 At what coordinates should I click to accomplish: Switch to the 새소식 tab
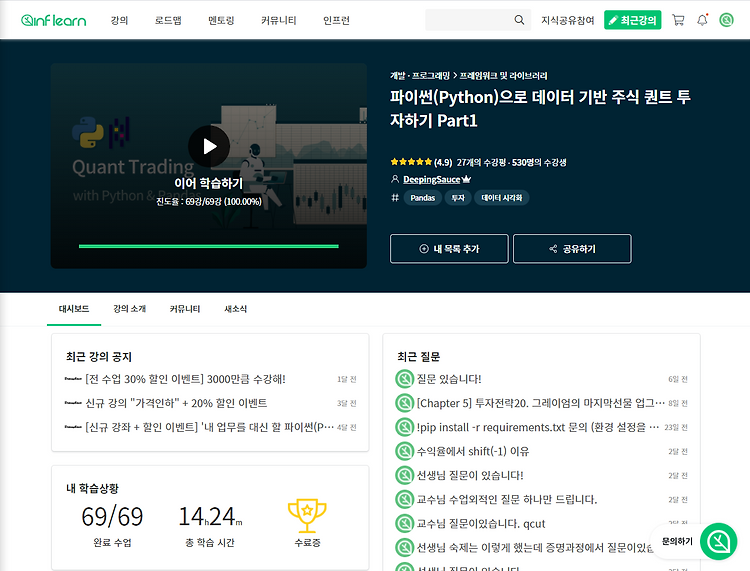tap(235, 309)
